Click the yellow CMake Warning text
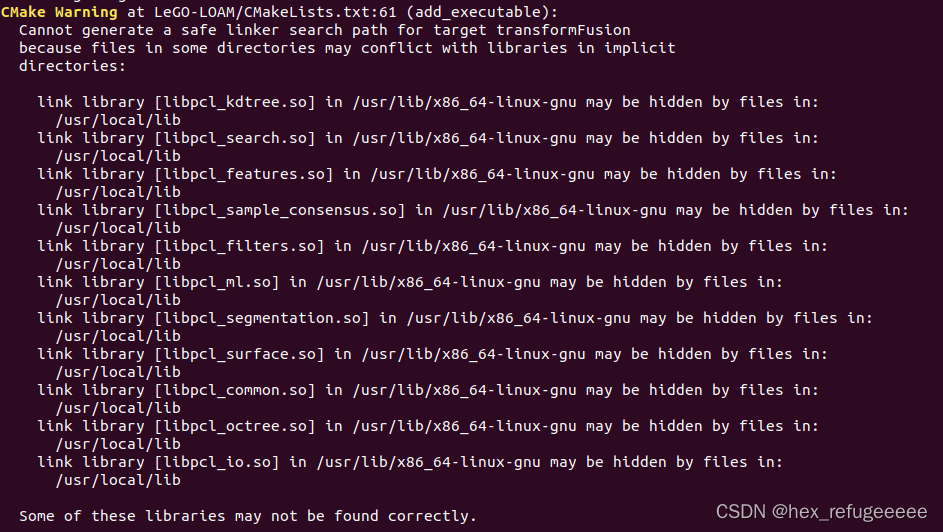The height and width of the screenshot is (532, 943). [x=59, y=12]
